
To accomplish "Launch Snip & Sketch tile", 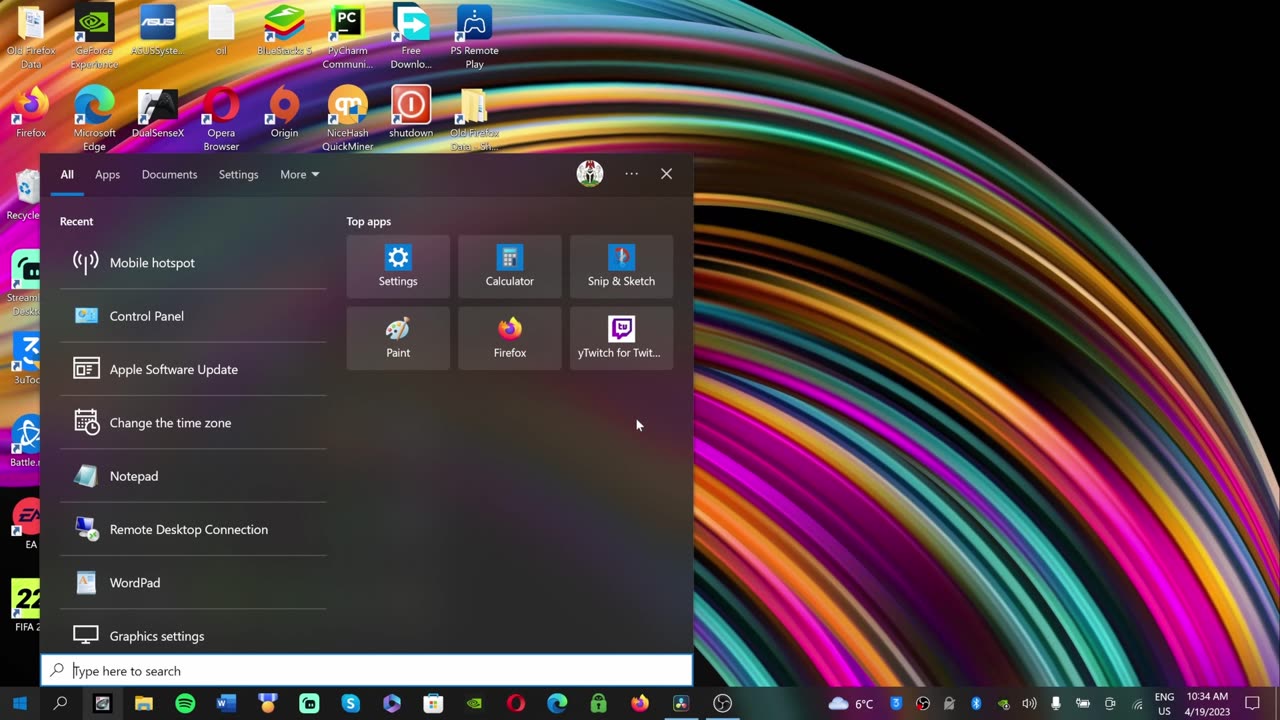I will (621, 266).
